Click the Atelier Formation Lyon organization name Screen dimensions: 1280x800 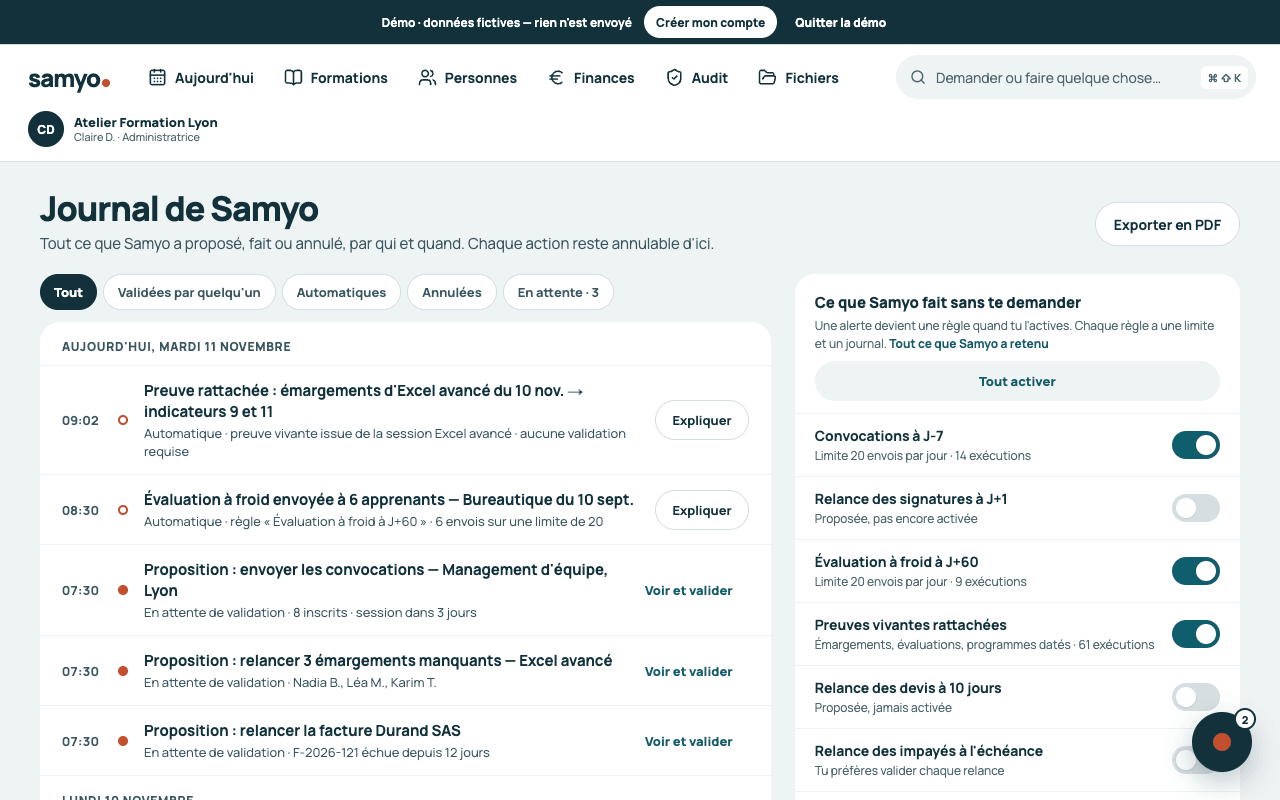(x=146, y=122)
